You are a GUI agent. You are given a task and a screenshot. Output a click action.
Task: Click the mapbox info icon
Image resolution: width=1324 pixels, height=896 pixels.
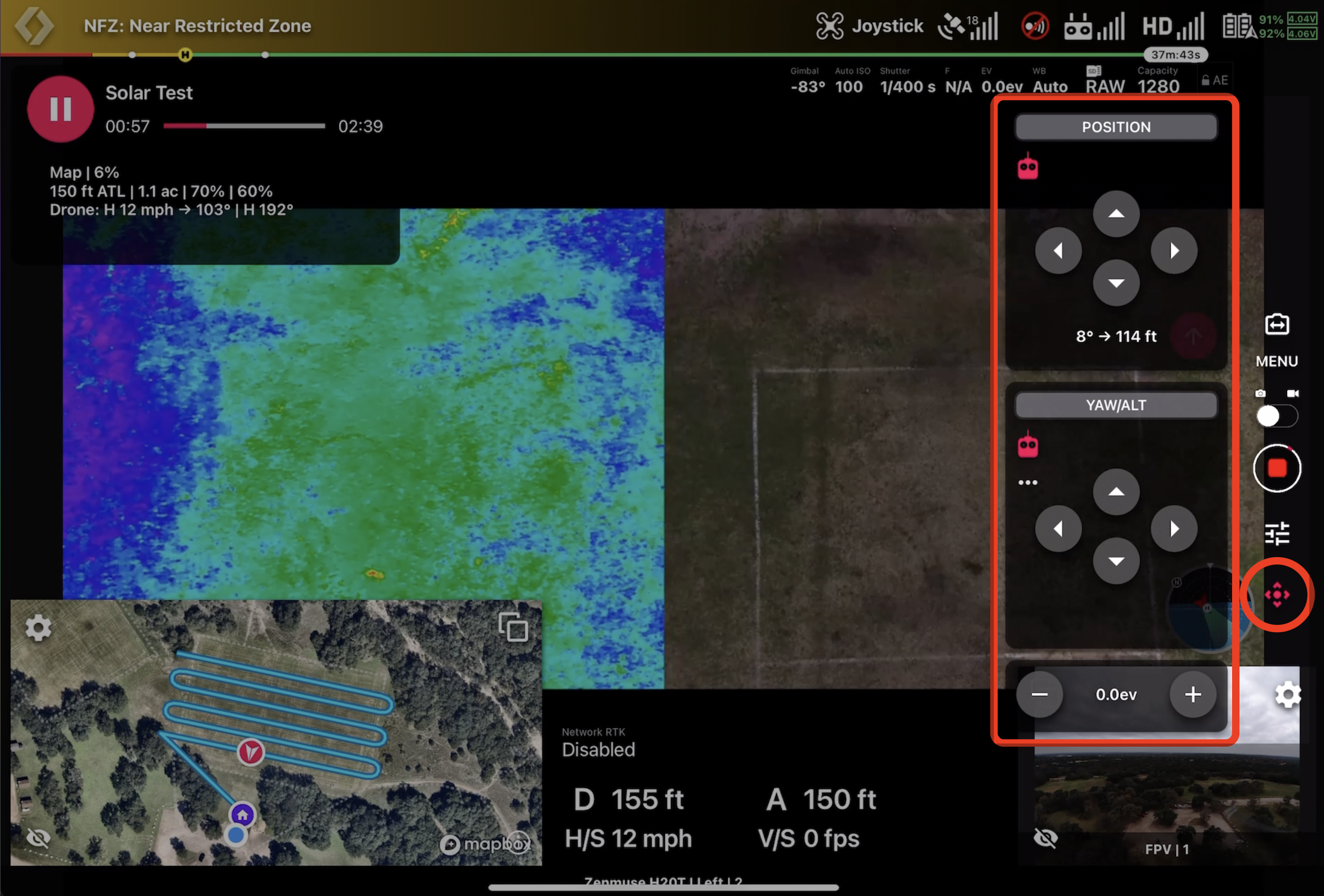coord(518,842)
